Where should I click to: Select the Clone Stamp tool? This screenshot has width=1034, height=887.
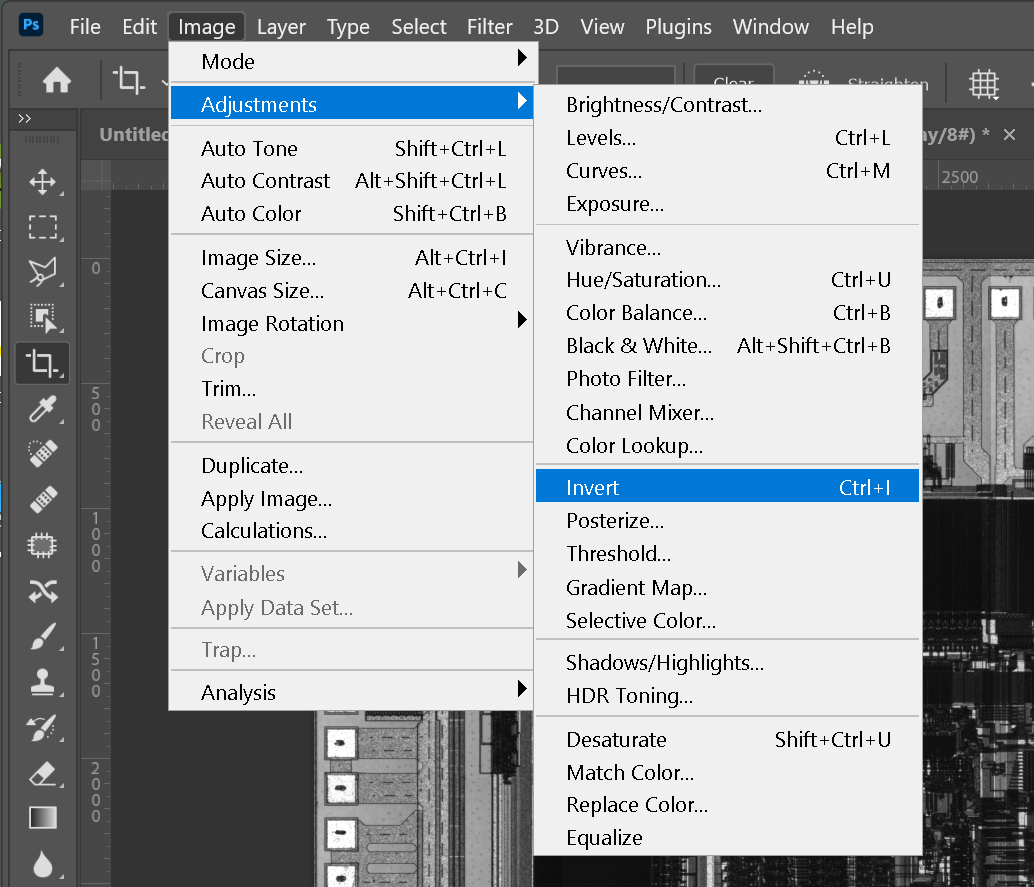coord(42,682)
